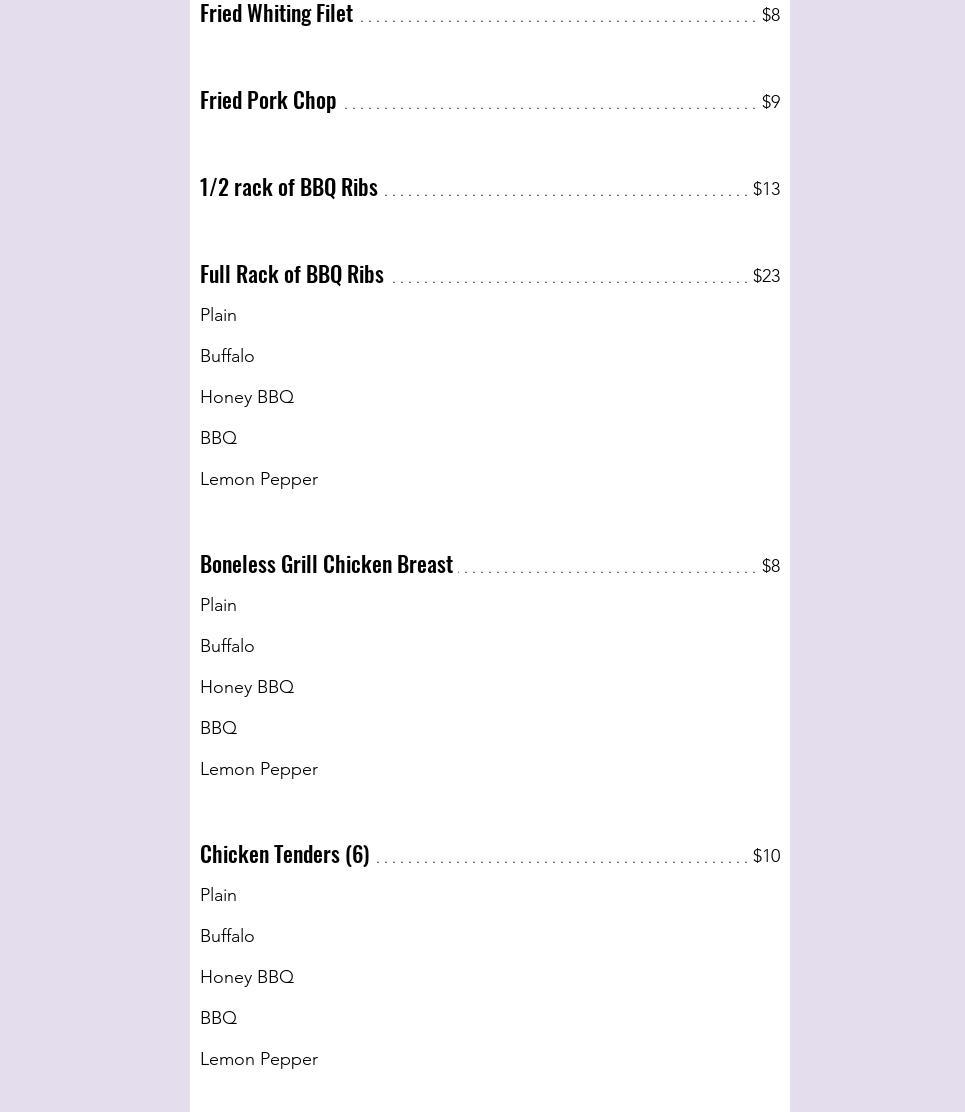Choose Plain under Boneless Grill Chicken Breast
This screenshot has width=965, height=1112.
pyautogui.click(x=218, y=606)
